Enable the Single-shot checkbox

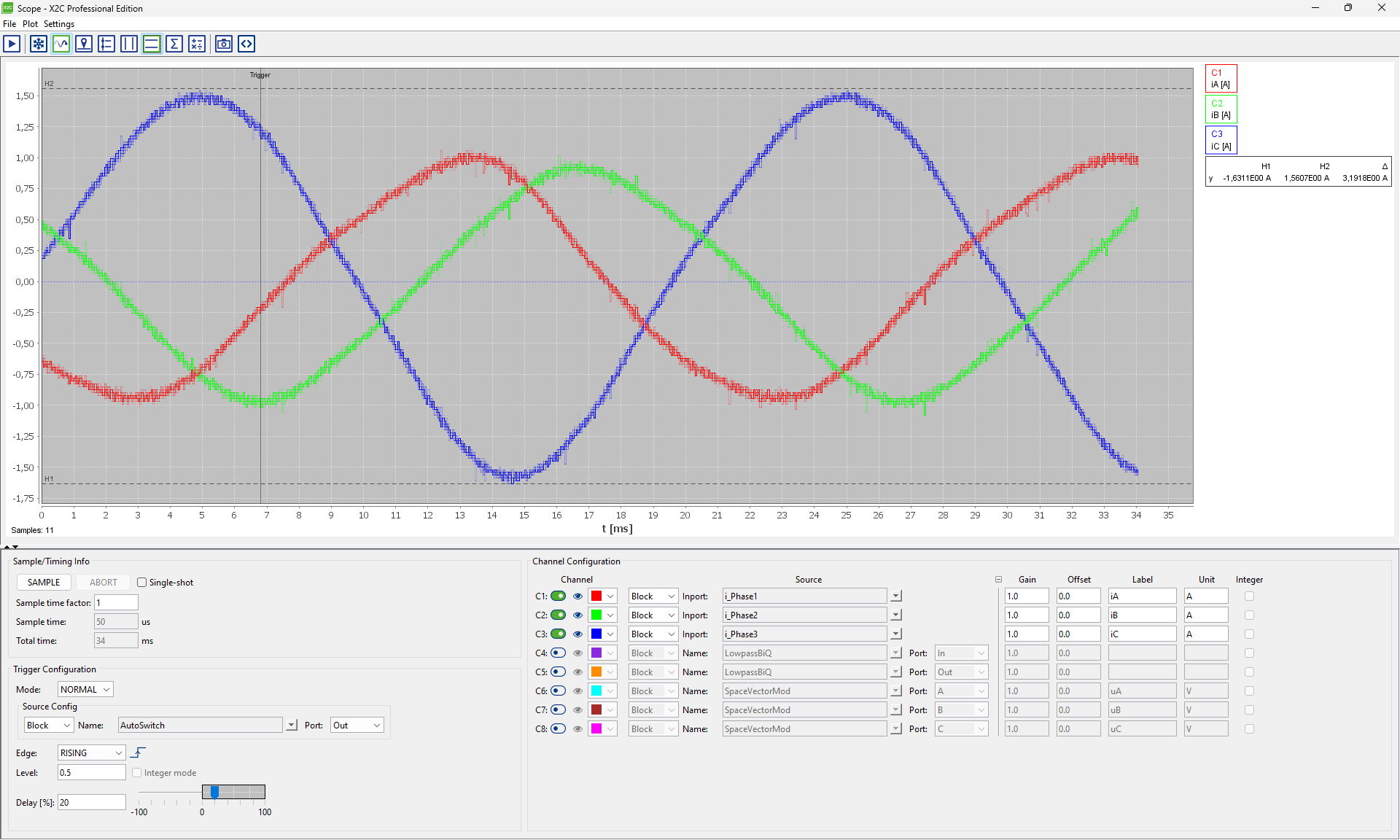(142, 583)
